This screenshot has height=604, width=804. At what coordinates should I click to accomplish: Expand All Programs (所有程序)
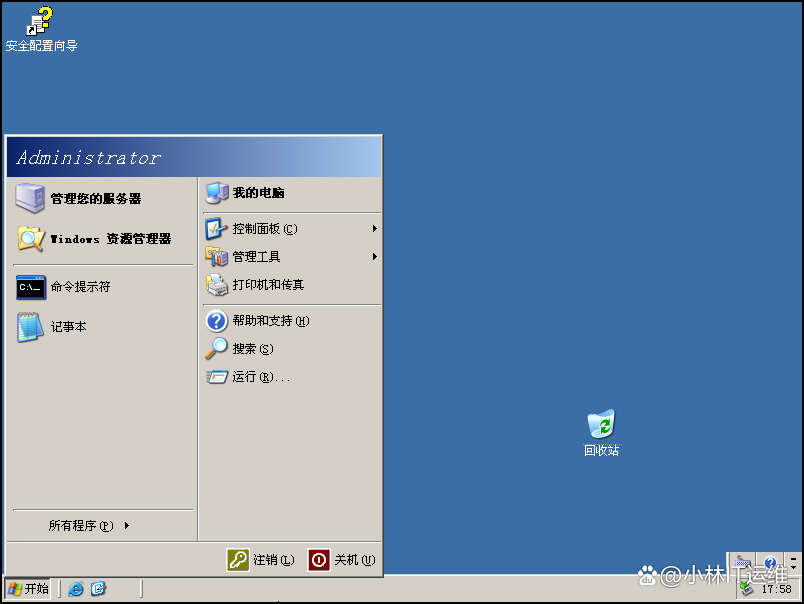point(80,525)
